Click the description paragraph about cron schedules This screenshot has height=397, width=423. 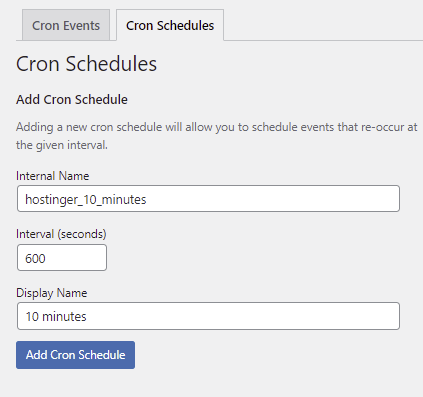pyautogui.click(x=217, y=136)
